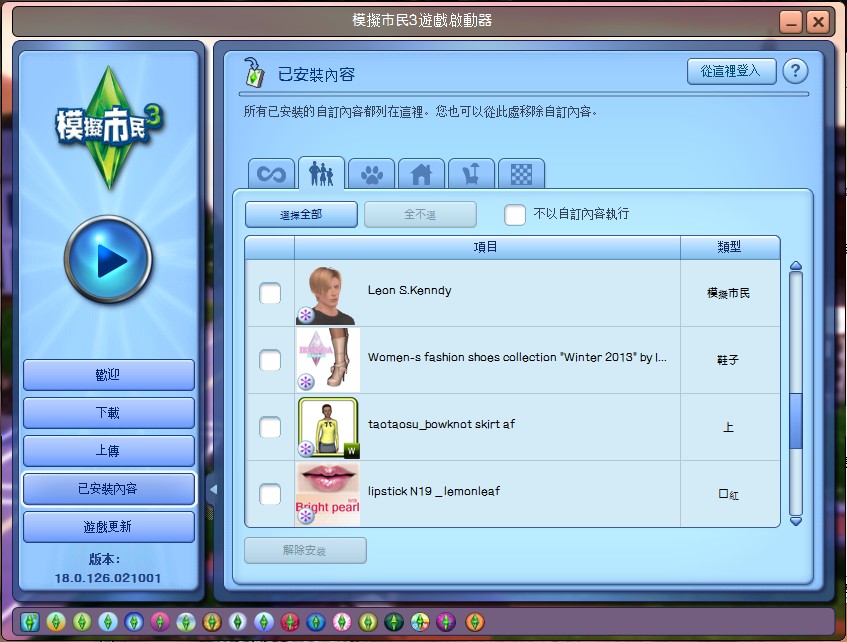847x642 pixels.
Task: Click the 從這裡登入 login button
Action: [731, 71]
